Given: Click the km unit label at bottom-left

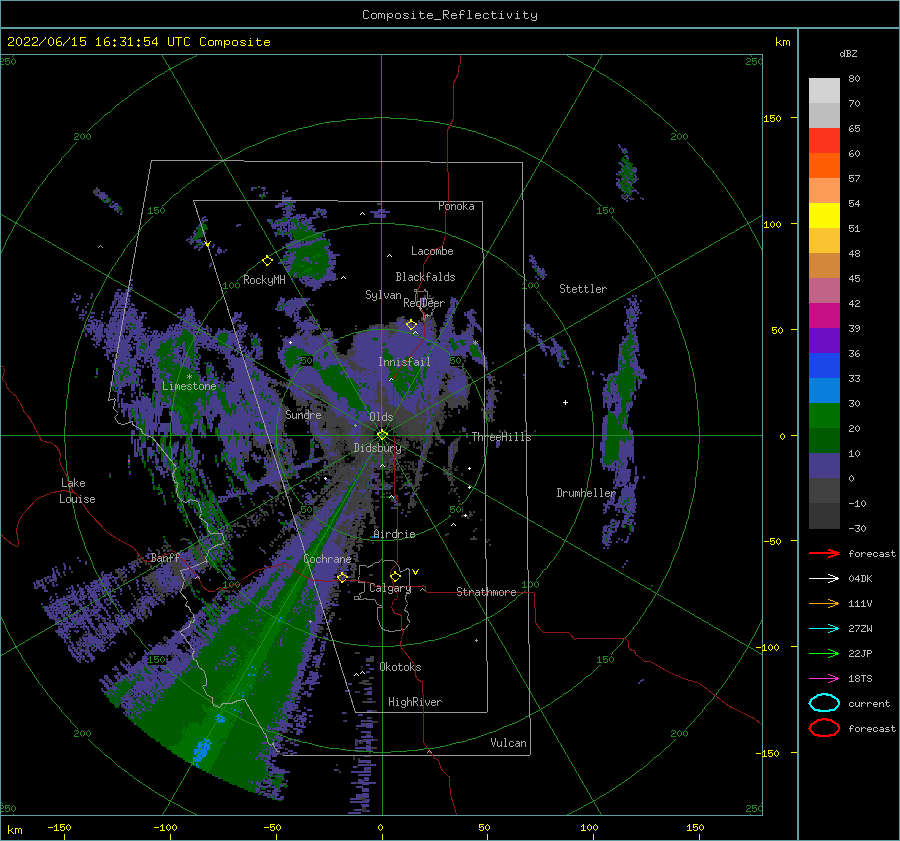Looking at the screenshot, I should pyautogui.click(x=15, y=830).
